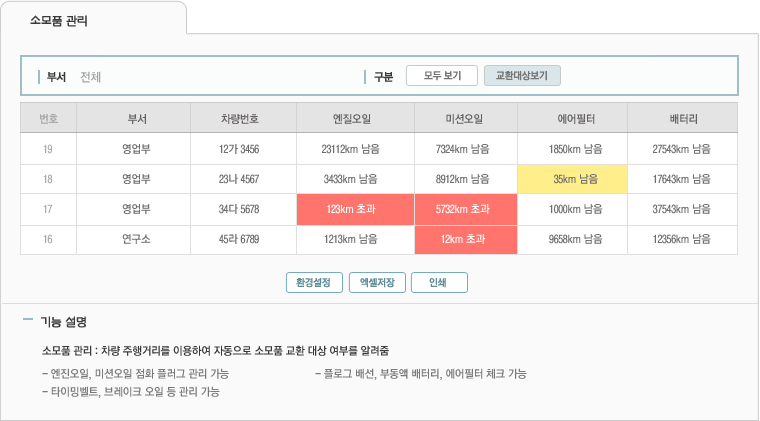Click the 구분 label
Screen dimensions: 760x421
tap(383, 77)
